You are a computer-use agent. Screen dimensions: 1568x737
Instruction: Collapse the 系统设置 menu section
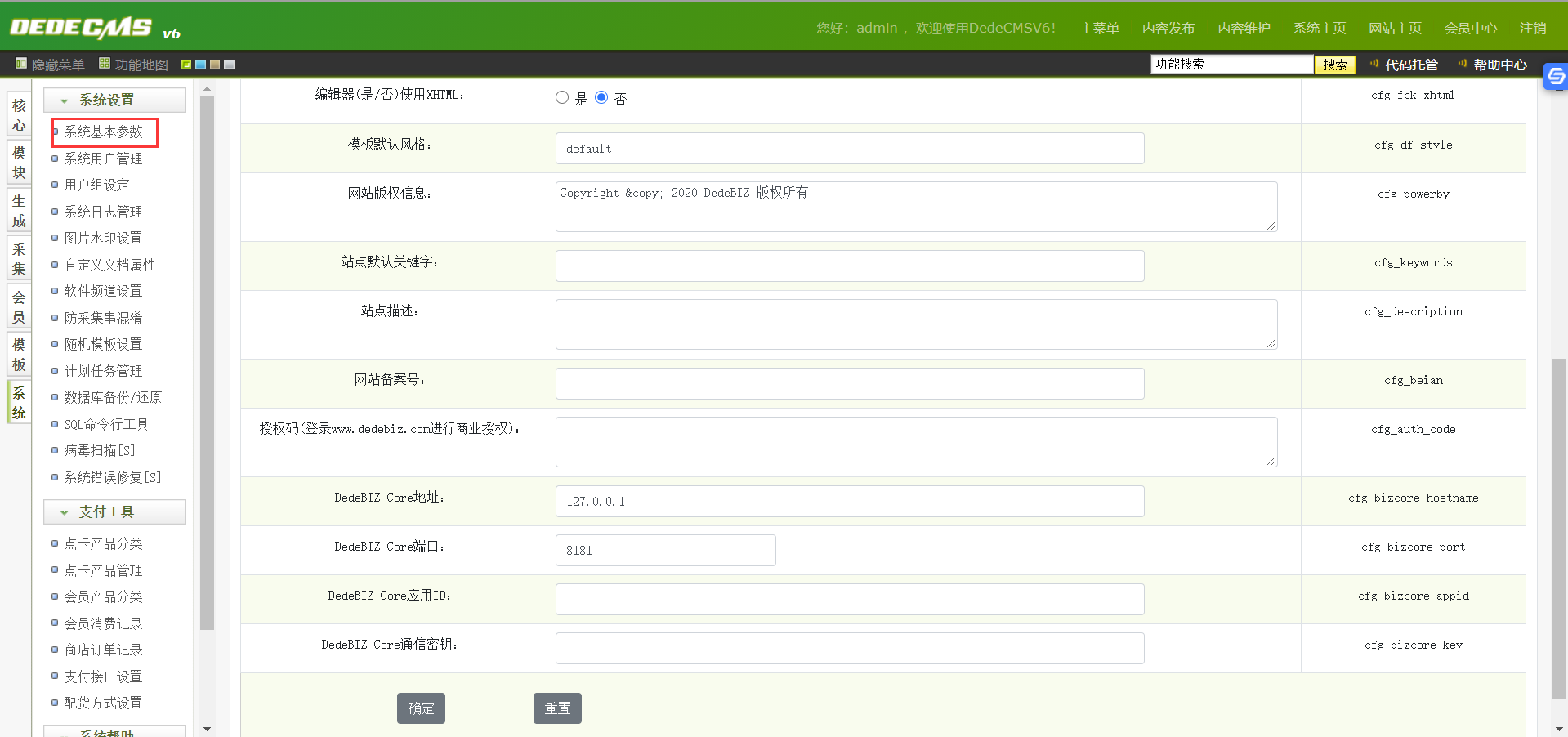pyautogui.click(x=114, y=100)
